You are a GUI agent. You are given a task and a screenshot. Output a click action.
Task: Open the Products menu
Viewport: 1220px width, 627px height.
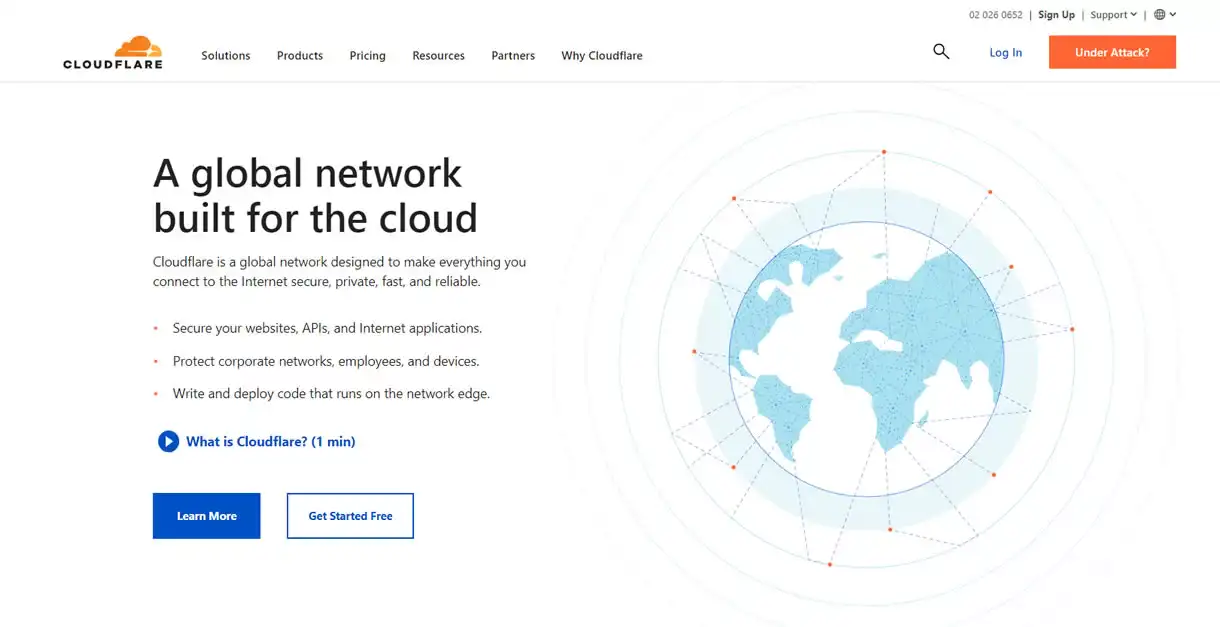click(x=299, y=56)
